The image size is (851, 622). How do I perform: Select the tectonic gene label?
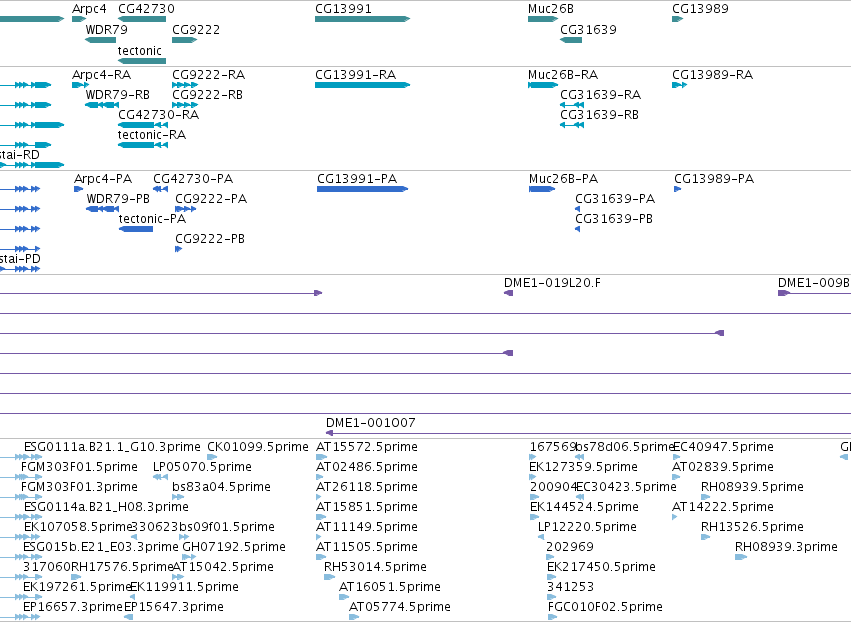(139, 50)
